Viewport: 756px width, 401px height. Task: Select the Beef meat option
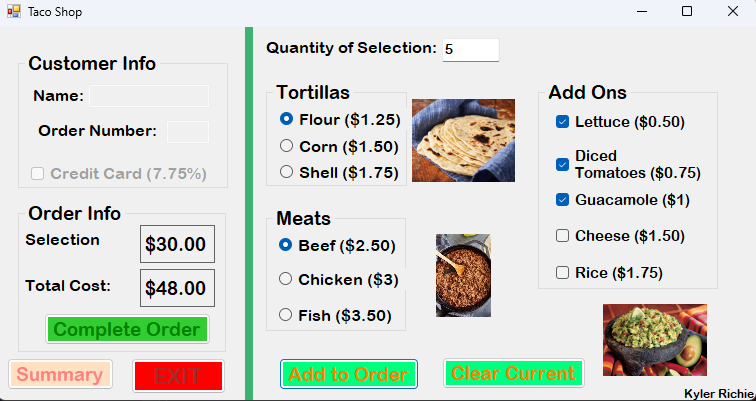click(x=287, y=245)
